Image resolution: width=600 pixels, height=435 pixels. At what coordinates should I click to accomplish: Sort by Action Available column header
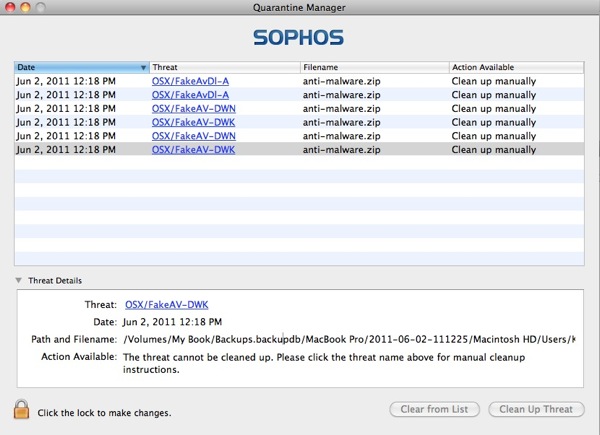[x=517, y=67]
